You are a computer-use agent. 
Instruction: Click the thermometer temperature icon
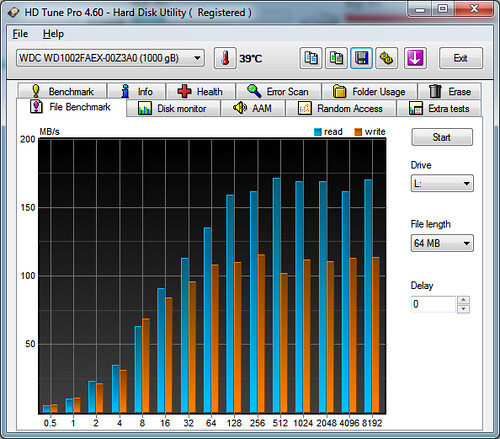tap(225, 58)
